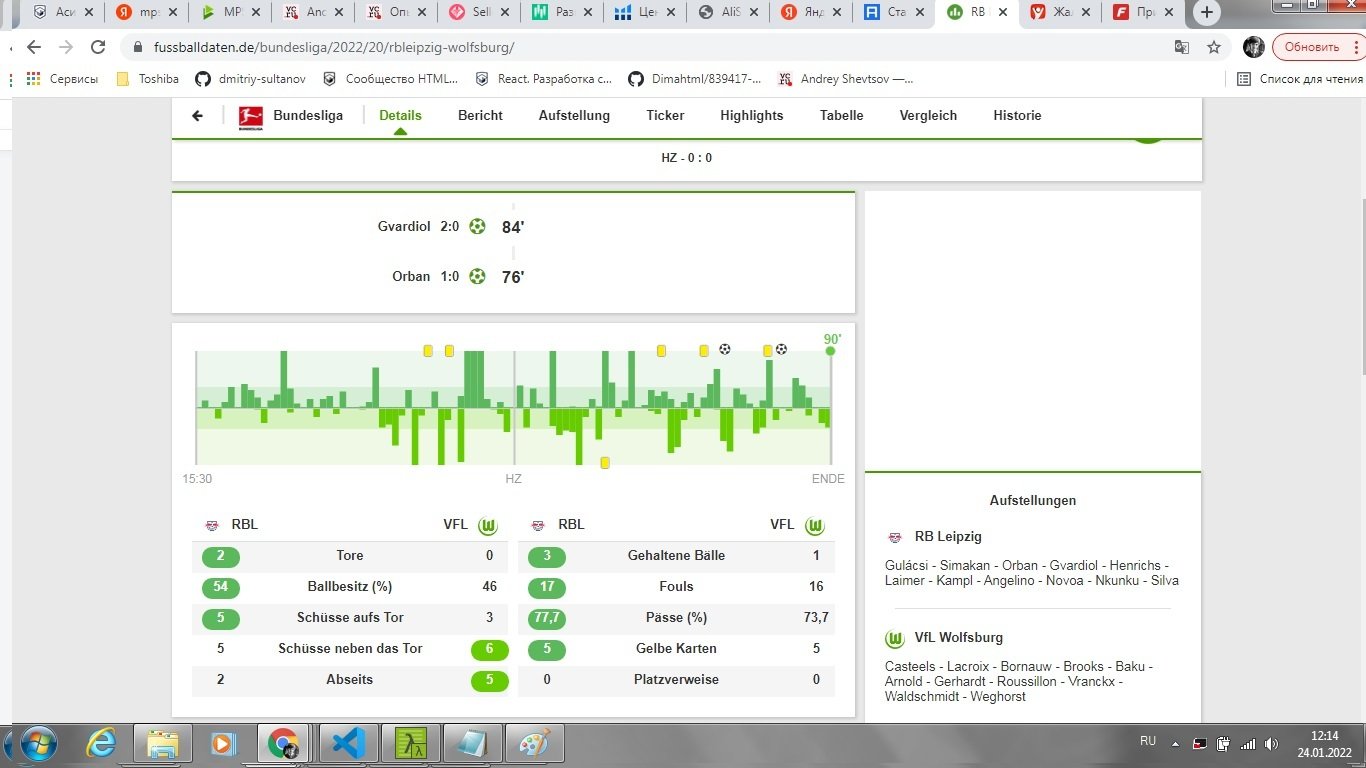Viewport: 1366px width, 768px height.
Task: Open the Highlights tab
Action: [x=751, y=116]
